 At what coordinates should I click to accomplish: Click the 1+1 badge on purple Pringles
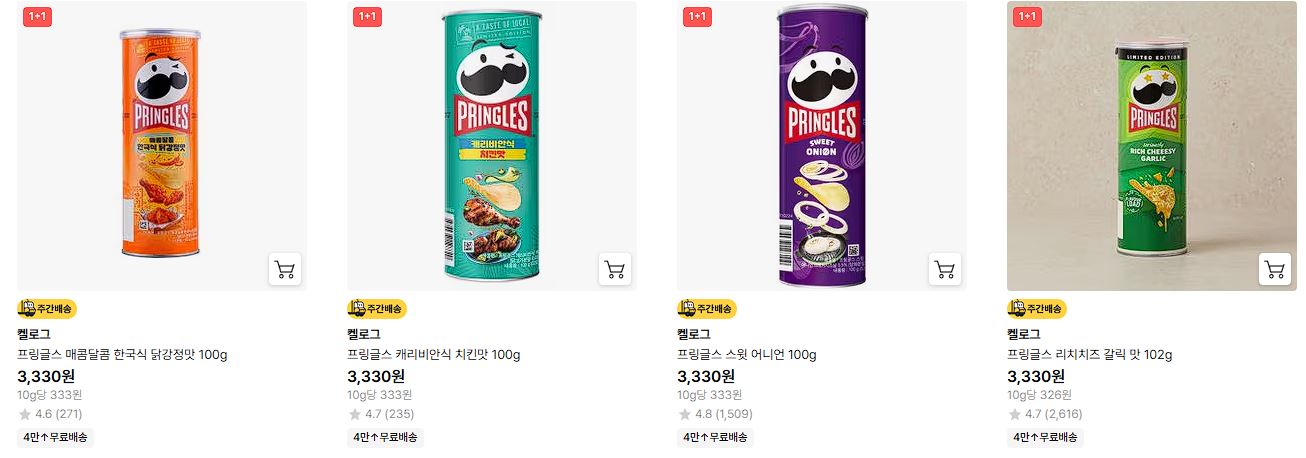(x=697, y=16)
